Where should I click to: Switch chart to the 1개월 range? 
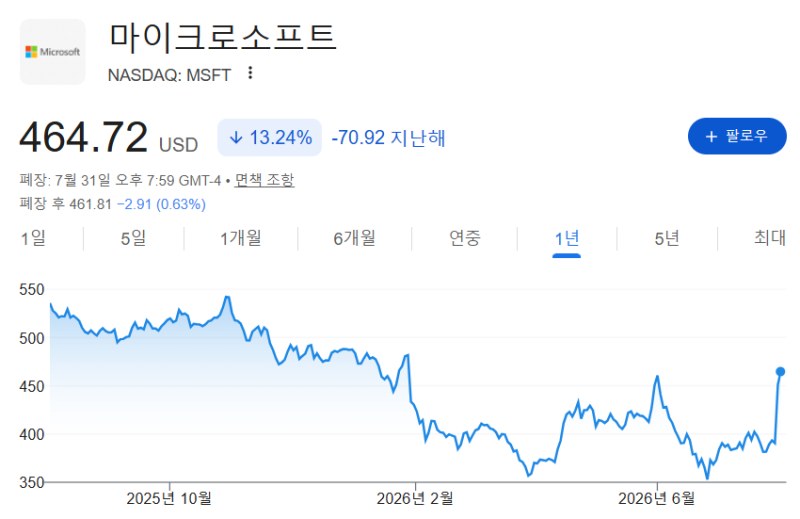pyautogui.click(x=241, y=238)
